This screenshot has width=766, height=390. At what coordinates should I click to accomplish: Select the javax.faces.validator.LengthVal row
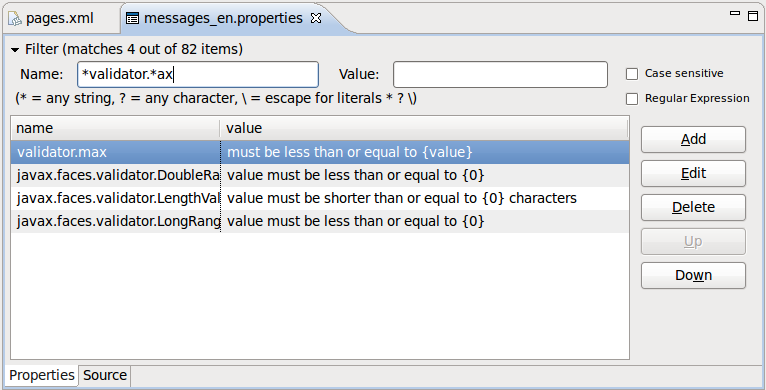point(320,198)
